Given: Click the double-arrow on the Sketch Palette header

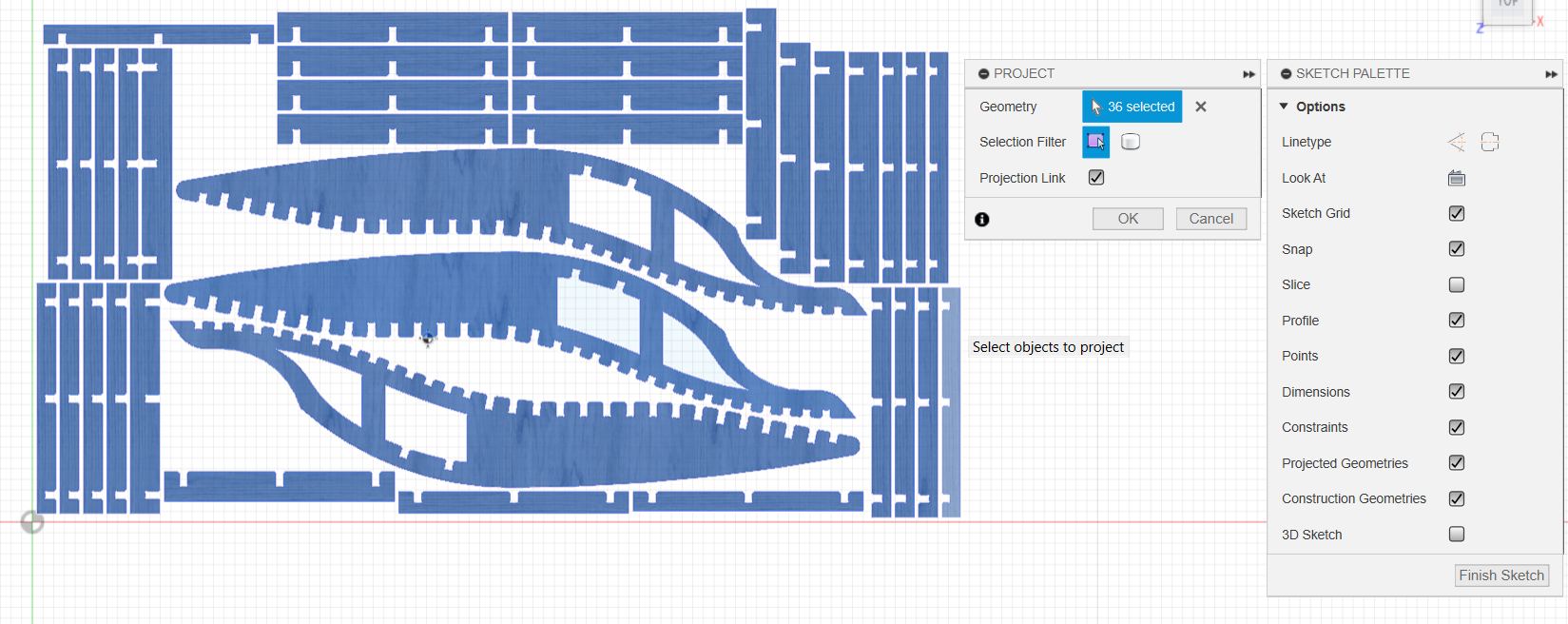Looking at the screenshot, I should click(x=1551, y=74).
